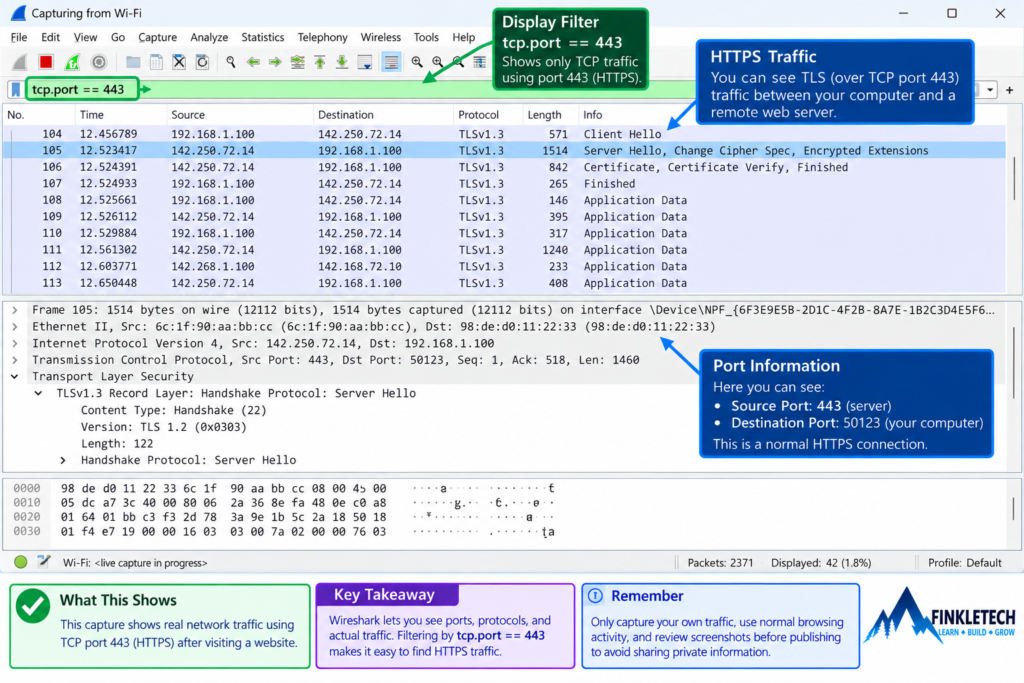Click the Version: TLS 1.2 (0x0303) line
This screenshot has width=1024, height=683.
(x=163, y=427)
